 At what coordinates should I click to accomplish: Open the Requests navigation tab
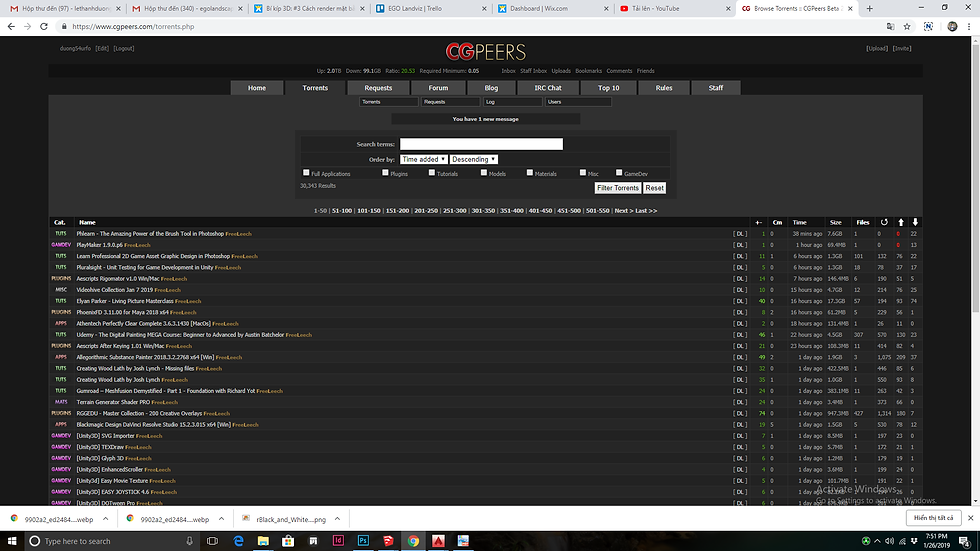(378, 88)
